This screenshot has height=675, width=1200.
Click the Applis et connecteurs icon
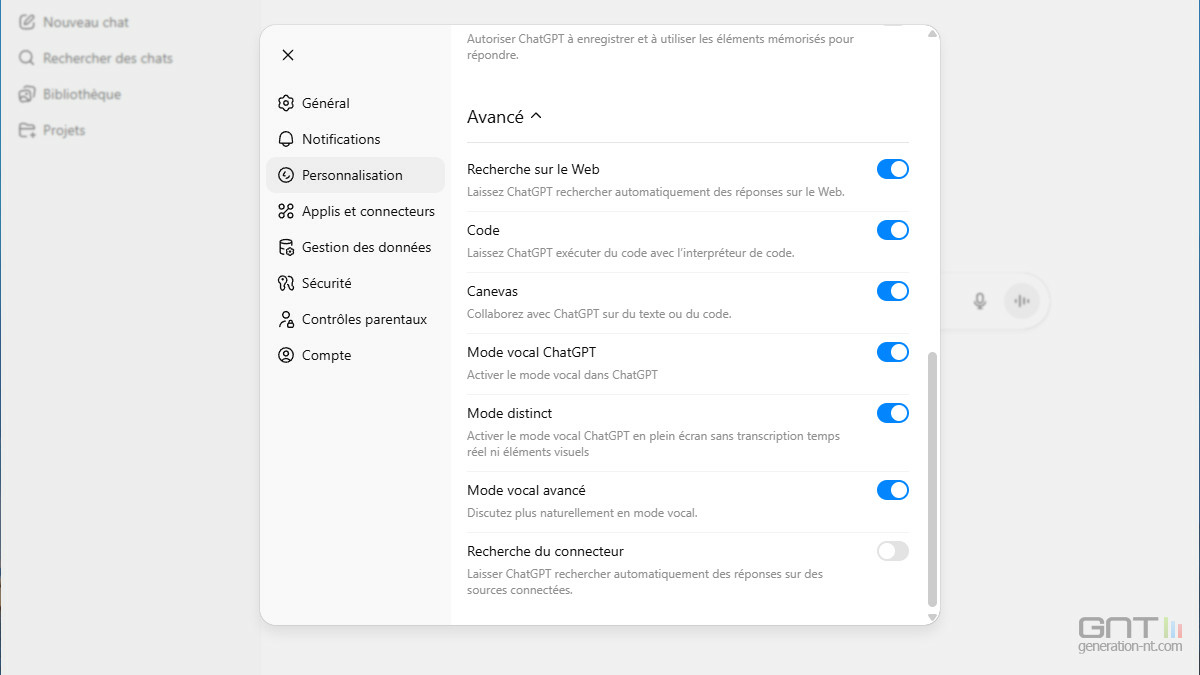coord(286,211)
